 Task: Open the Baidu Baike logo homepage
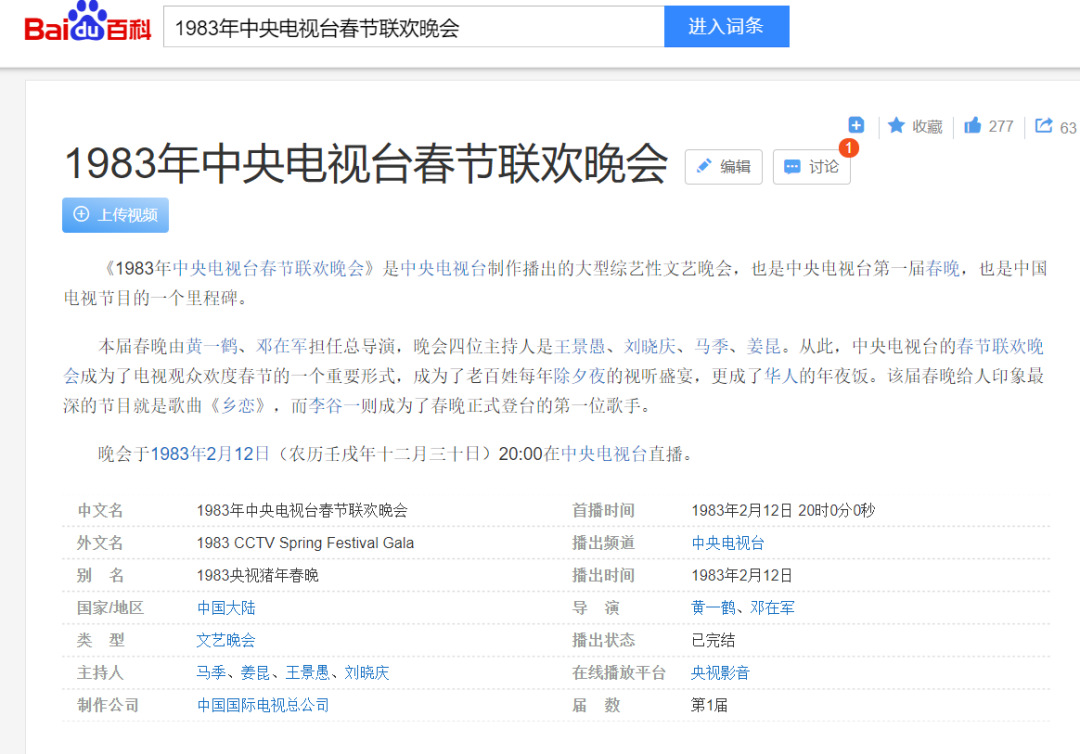(x=87, y=23)
